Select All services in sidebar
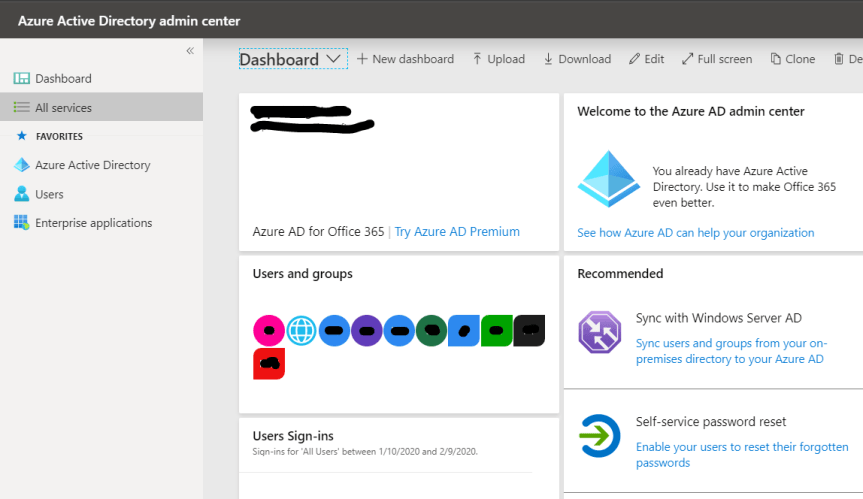This screenshot has width=863, height=499. tap(63, 108)
